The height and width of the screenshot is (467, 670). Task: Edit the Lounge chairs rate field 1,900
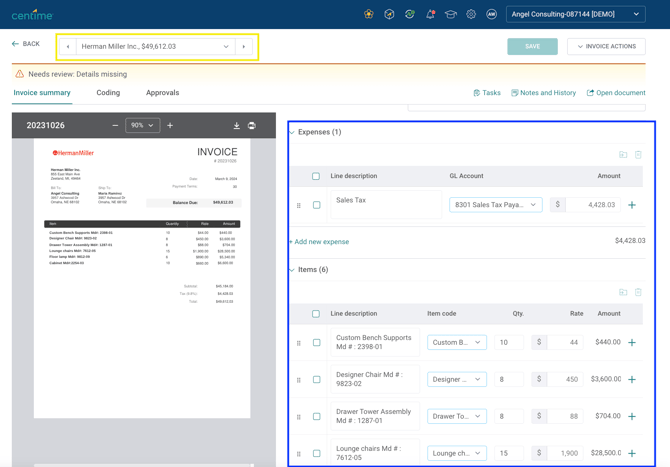[x=565, y=453]
